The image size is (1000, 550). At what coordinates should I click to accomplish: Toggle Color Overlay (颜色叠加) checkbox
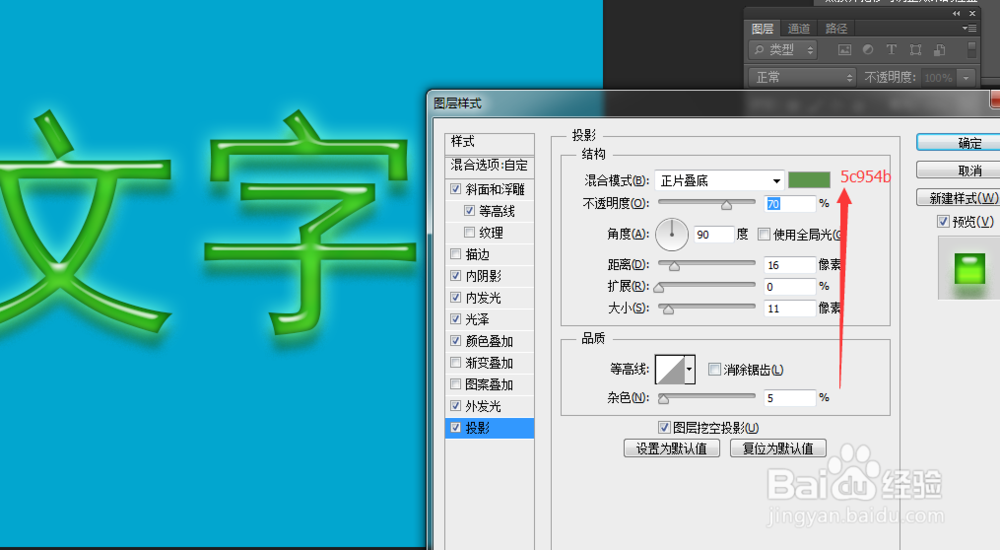tap(455, 341)
